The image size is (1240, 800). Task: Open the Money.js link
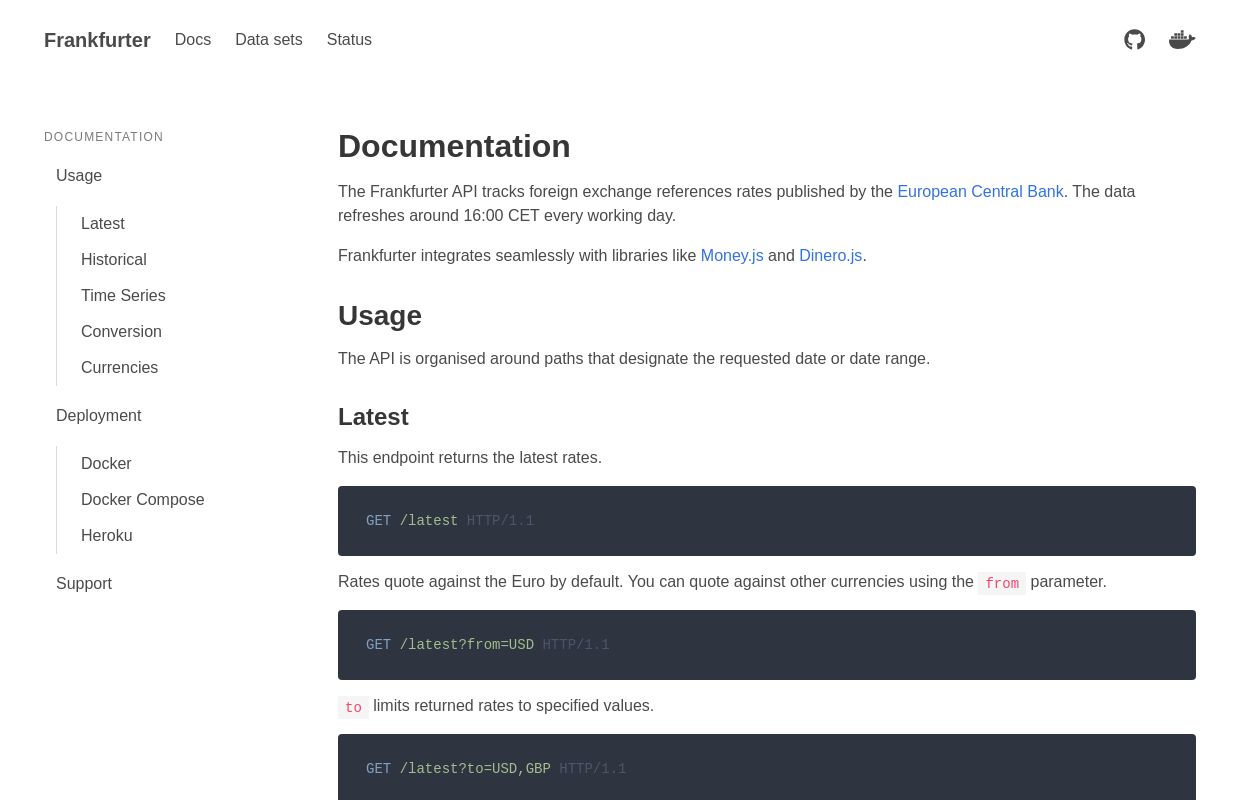[732, 256]
